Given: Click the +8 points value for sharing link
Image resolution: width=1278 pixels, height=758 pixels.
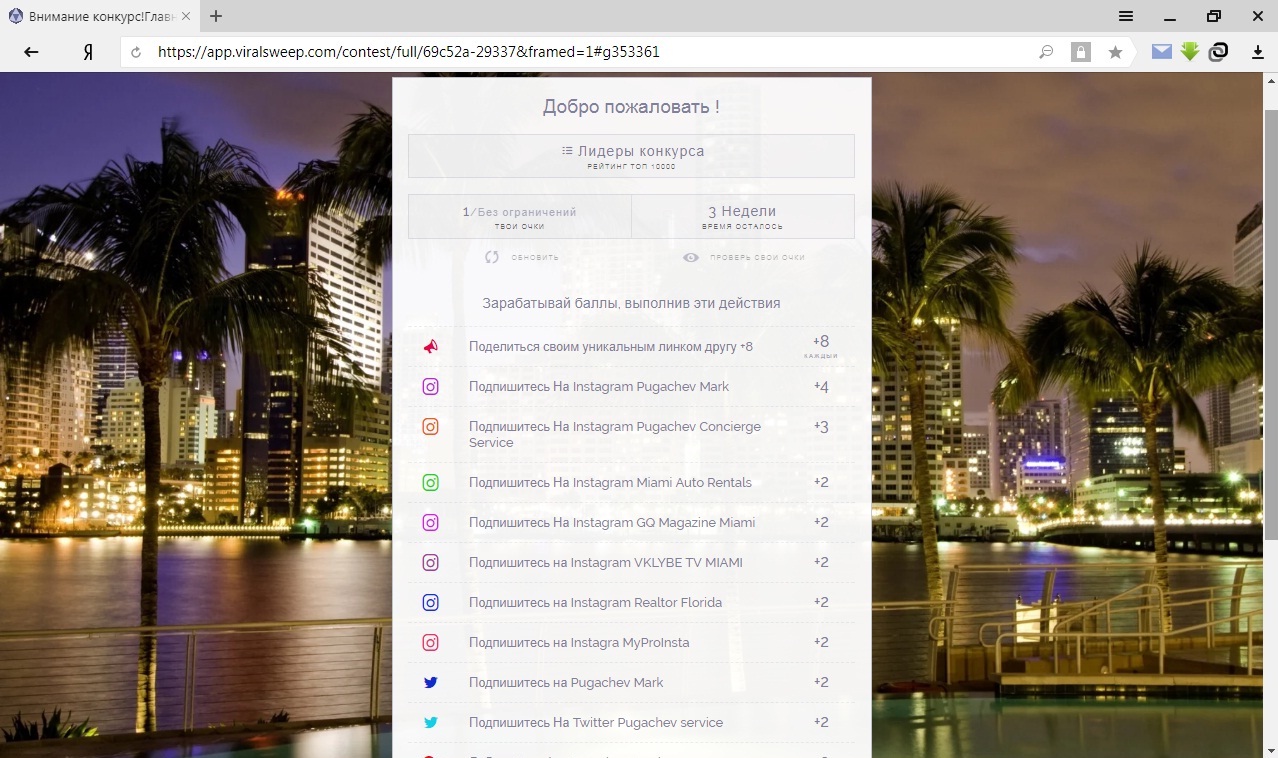Looking at the screenshot, I should pyautogui.click(x=821, y=342).
